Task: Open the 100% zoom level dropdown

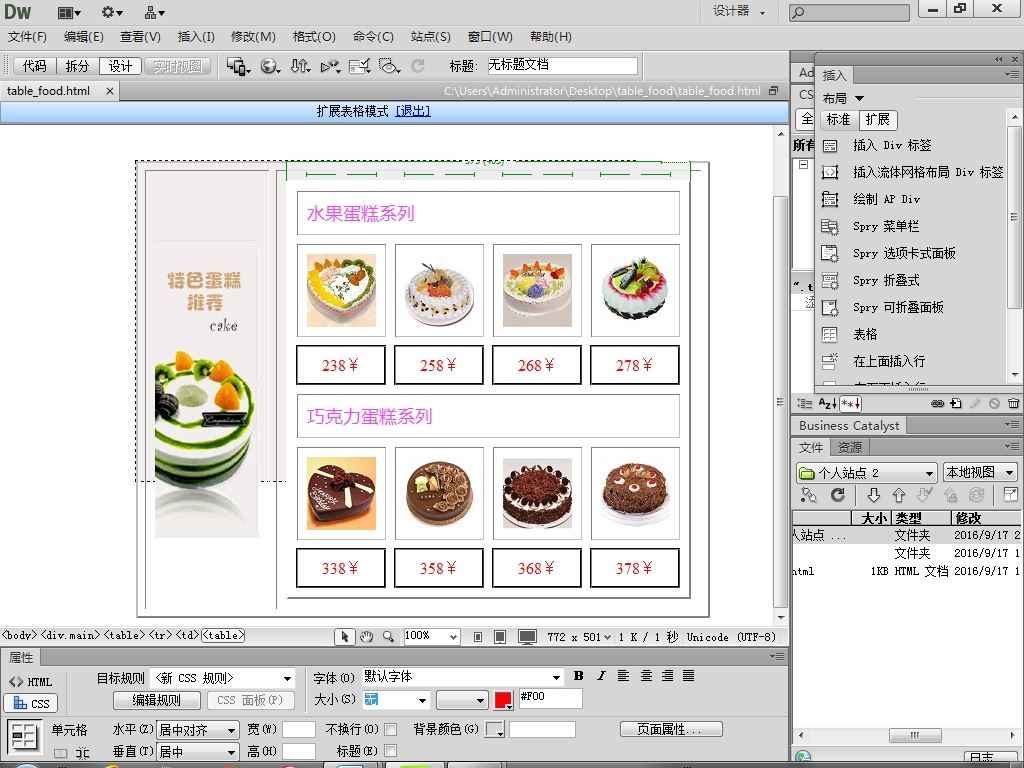Action: point(432,636)
